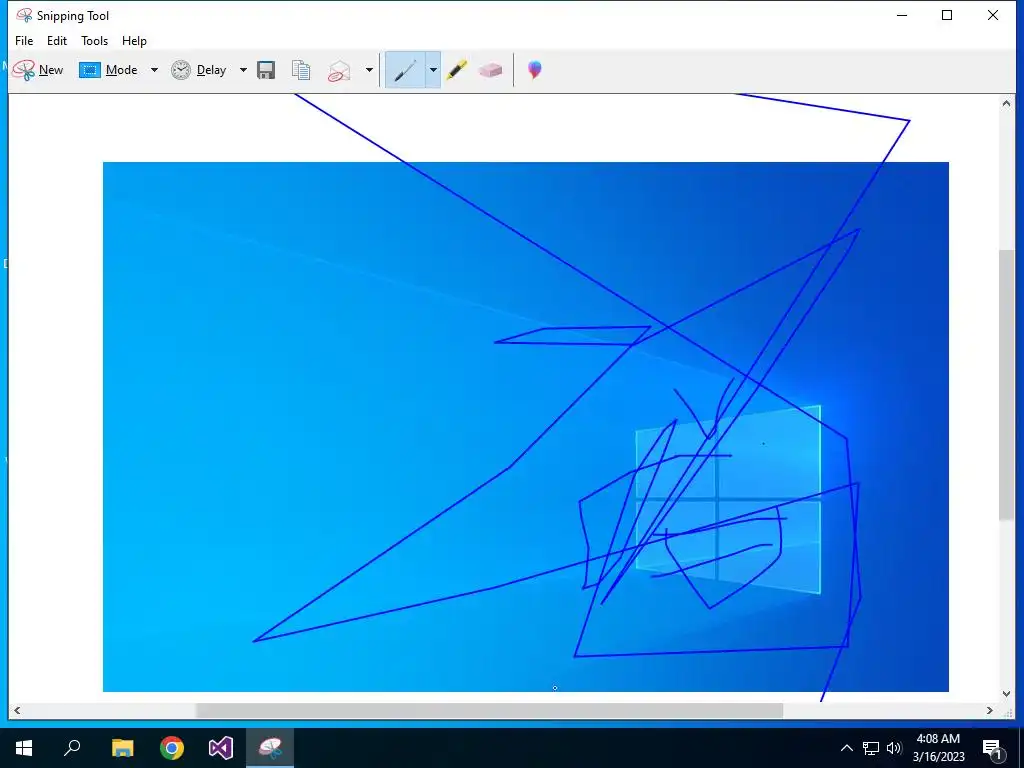Show hidden system tray icons
This screenshot has height=768, width=1024.
[846, 748]
